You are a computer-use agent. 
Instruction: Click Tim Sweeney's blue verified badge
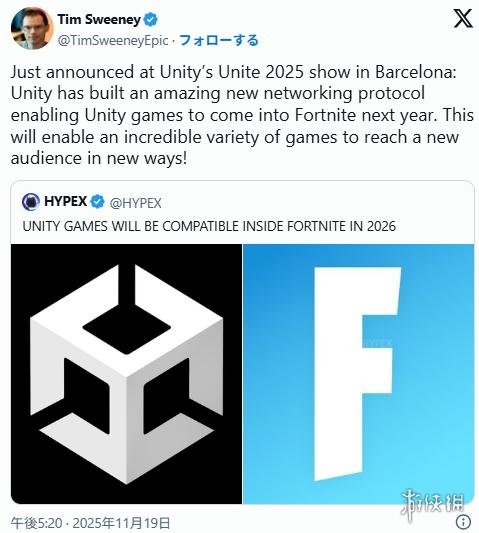[x=151, y=19]
